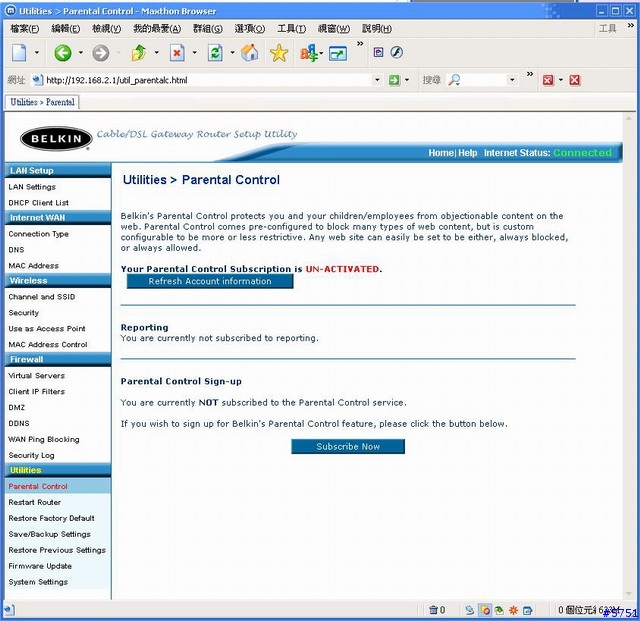640x621 pixels.
Task: Open System Settings link
Action: 38,582
